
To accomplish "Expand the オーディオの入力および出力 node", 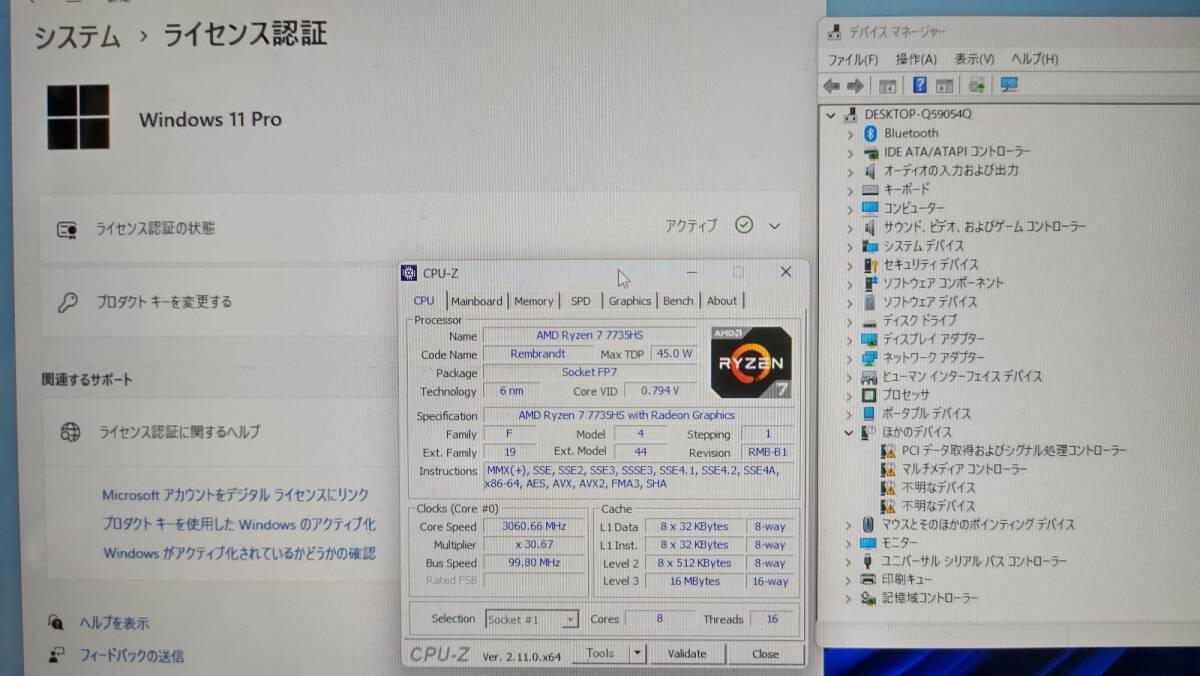I will coord(850,171).
